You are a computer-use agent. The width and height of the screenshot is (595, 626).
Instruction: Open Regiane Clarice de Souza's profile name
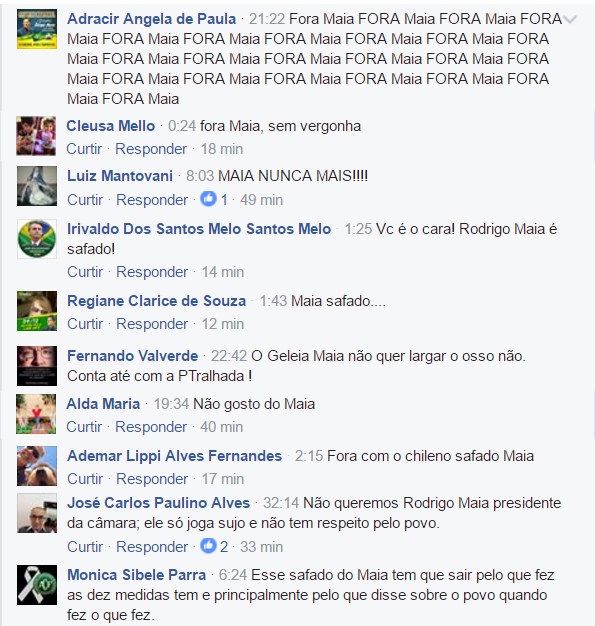(157, 301)
